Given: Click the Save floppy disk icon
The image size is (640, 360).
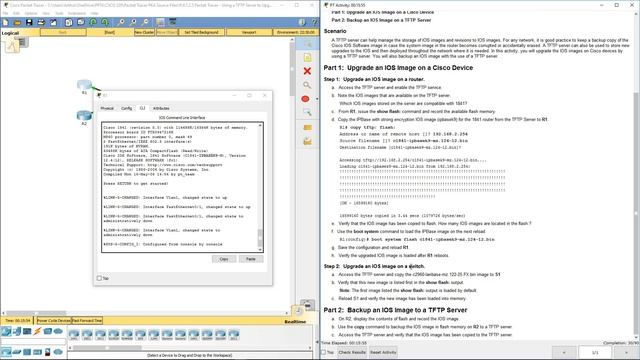Looking at the screenshot, I should click(x=29, y=22).
